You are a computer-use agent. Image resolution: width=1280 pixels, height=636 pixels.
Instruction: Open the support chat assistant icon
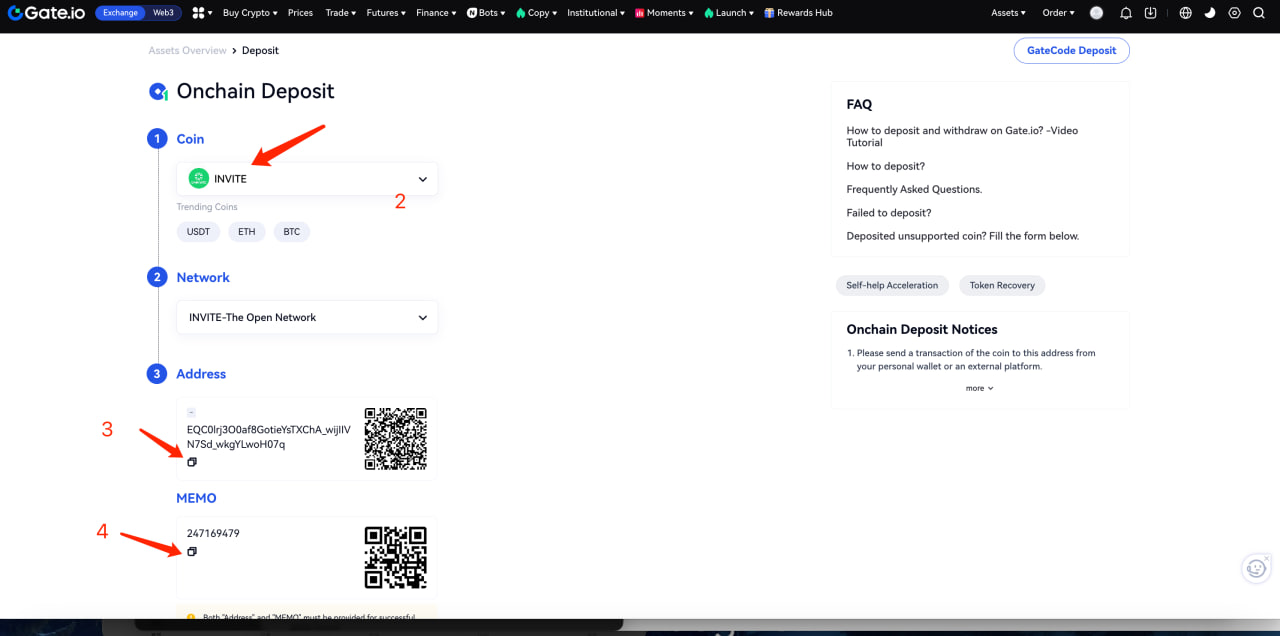click(x=1254, y=568)
